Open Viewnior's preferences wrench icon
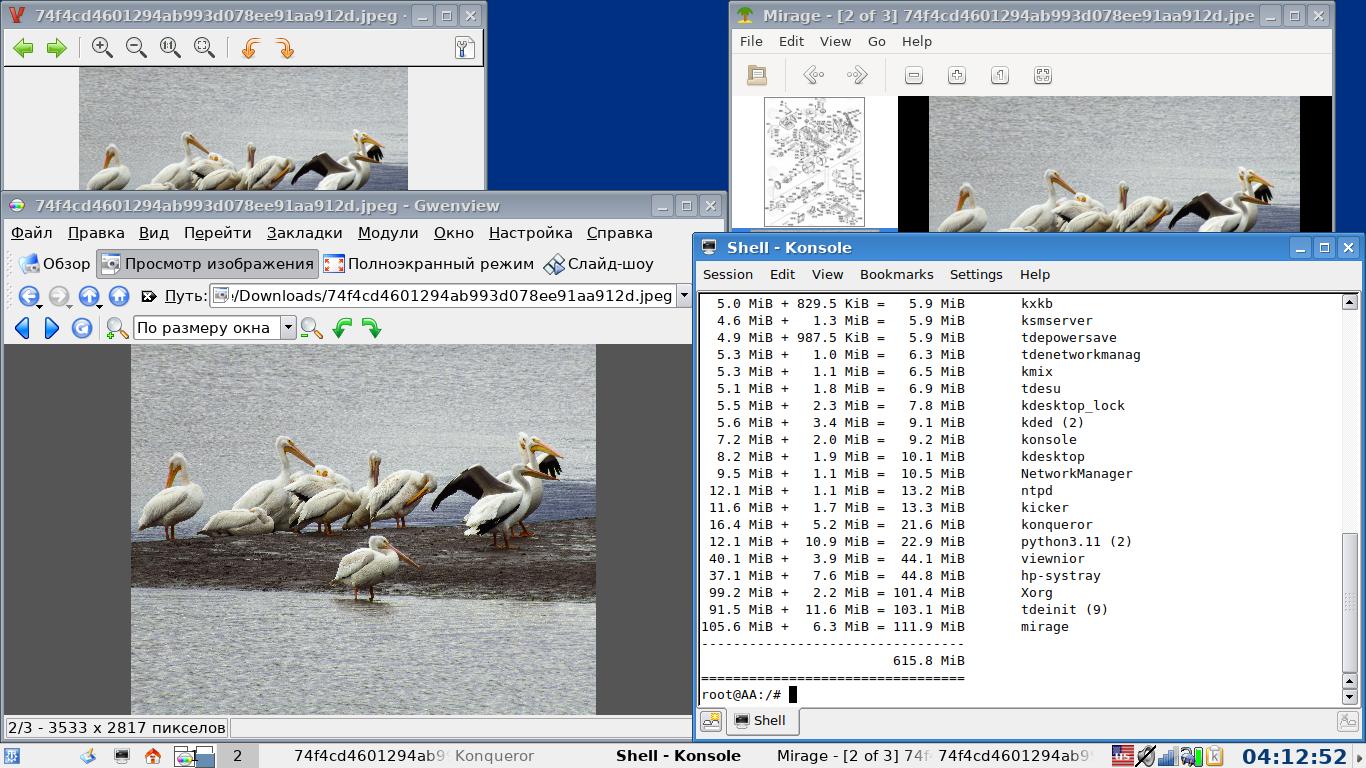1366x768 pixels. click(464, 48)
